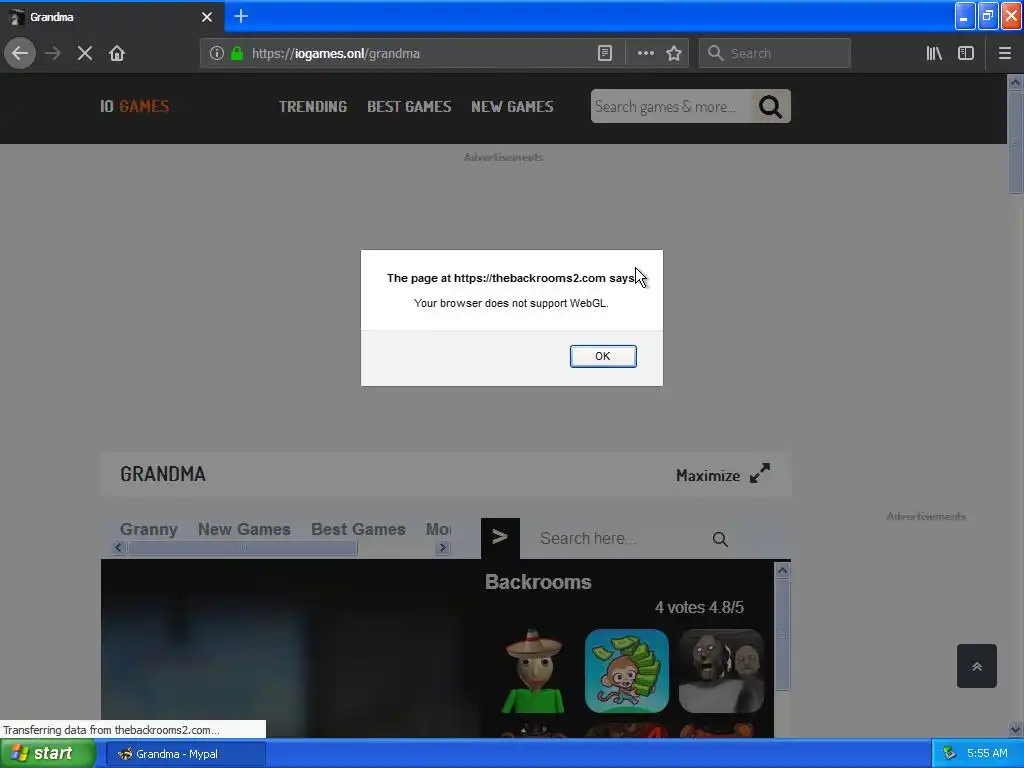This screenshot has height=768, width=1024.
Task: Click the black arrow toggle next to Search here
Action: pos(500,537)
